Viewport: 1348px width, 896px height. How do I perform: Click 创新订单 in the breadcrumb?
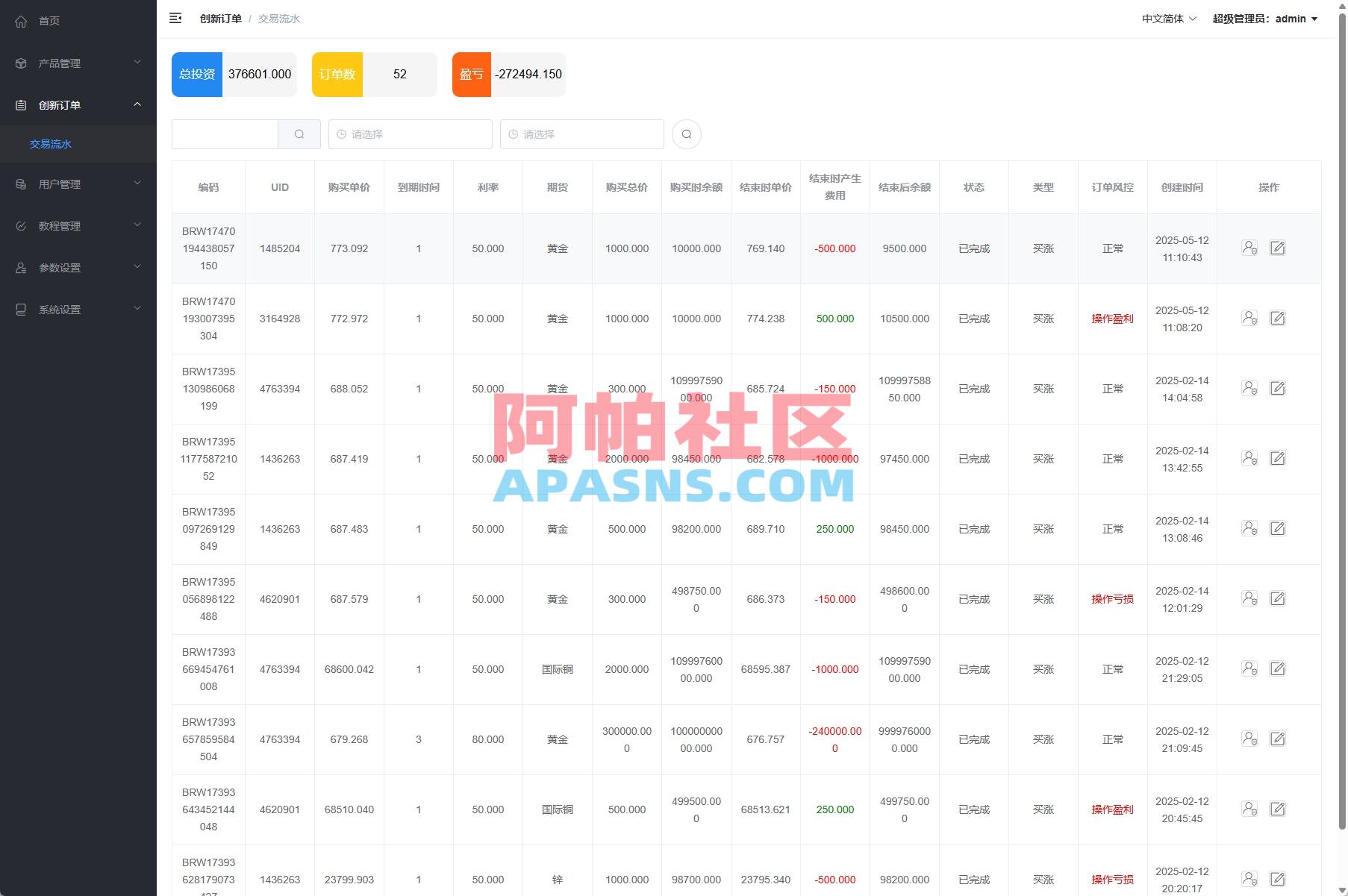[x=219, y=18]
